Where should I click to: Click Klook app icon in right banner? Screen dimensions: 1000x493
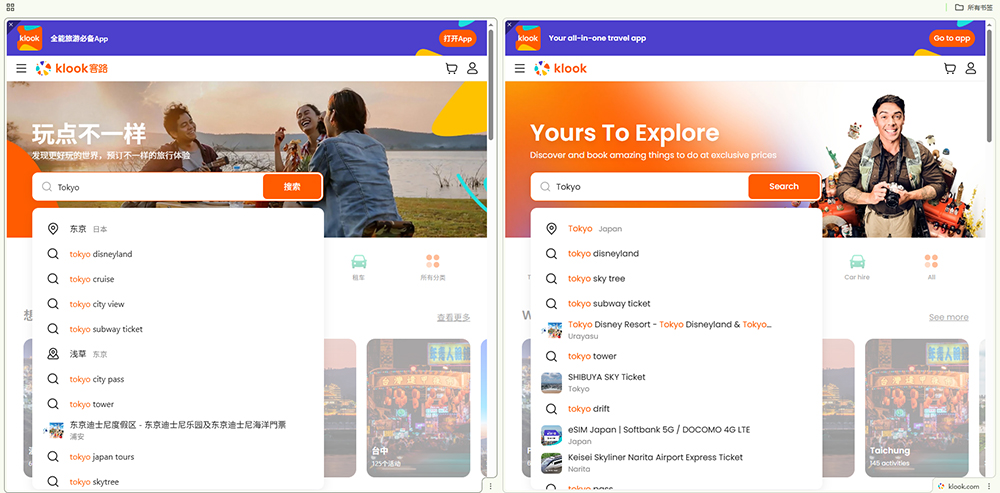click(528, 38)
